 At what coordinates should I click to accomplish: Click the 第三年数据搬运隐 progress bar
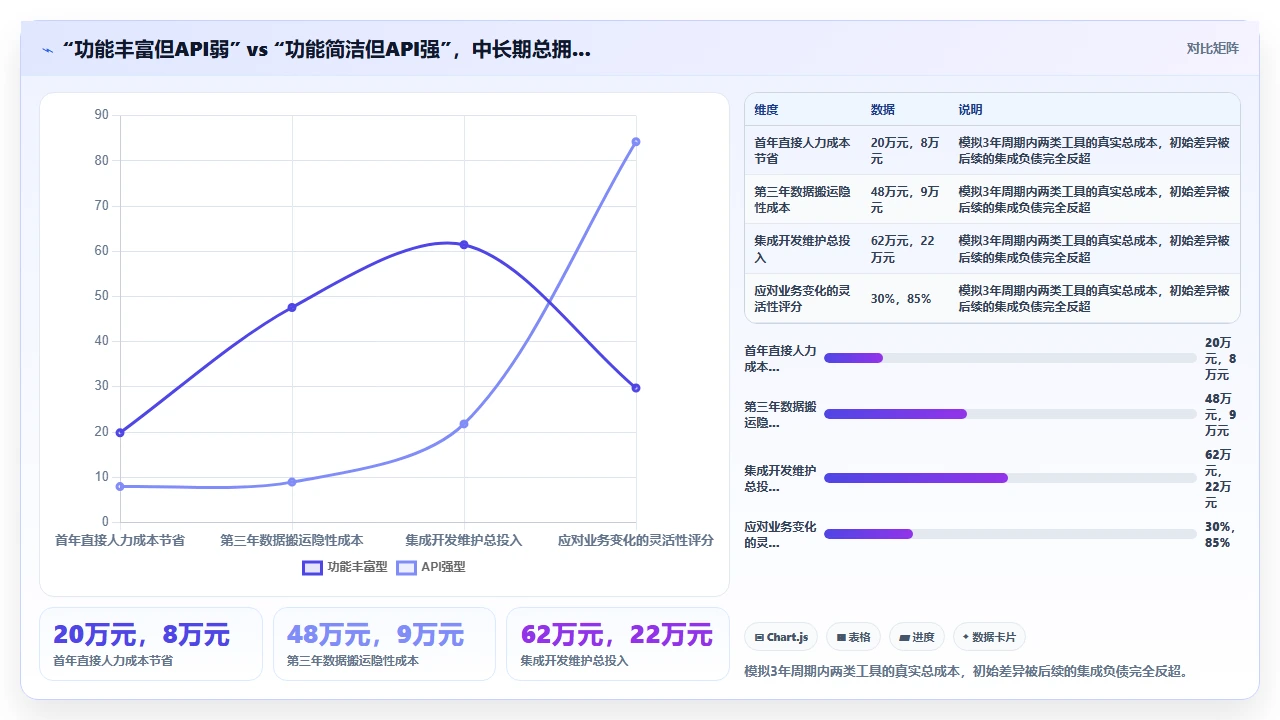[1010, 414]
